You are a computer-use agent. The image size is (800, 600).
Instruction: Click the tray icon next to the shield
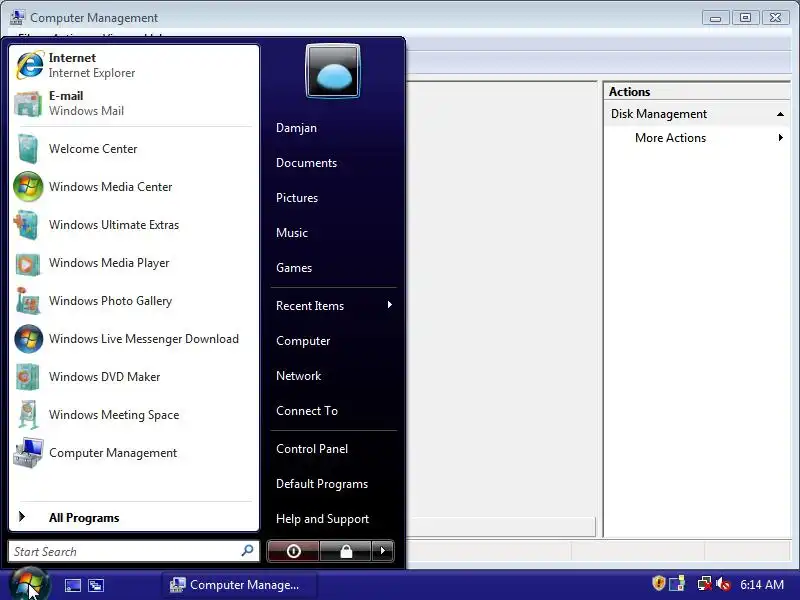(x=677, y=583)
